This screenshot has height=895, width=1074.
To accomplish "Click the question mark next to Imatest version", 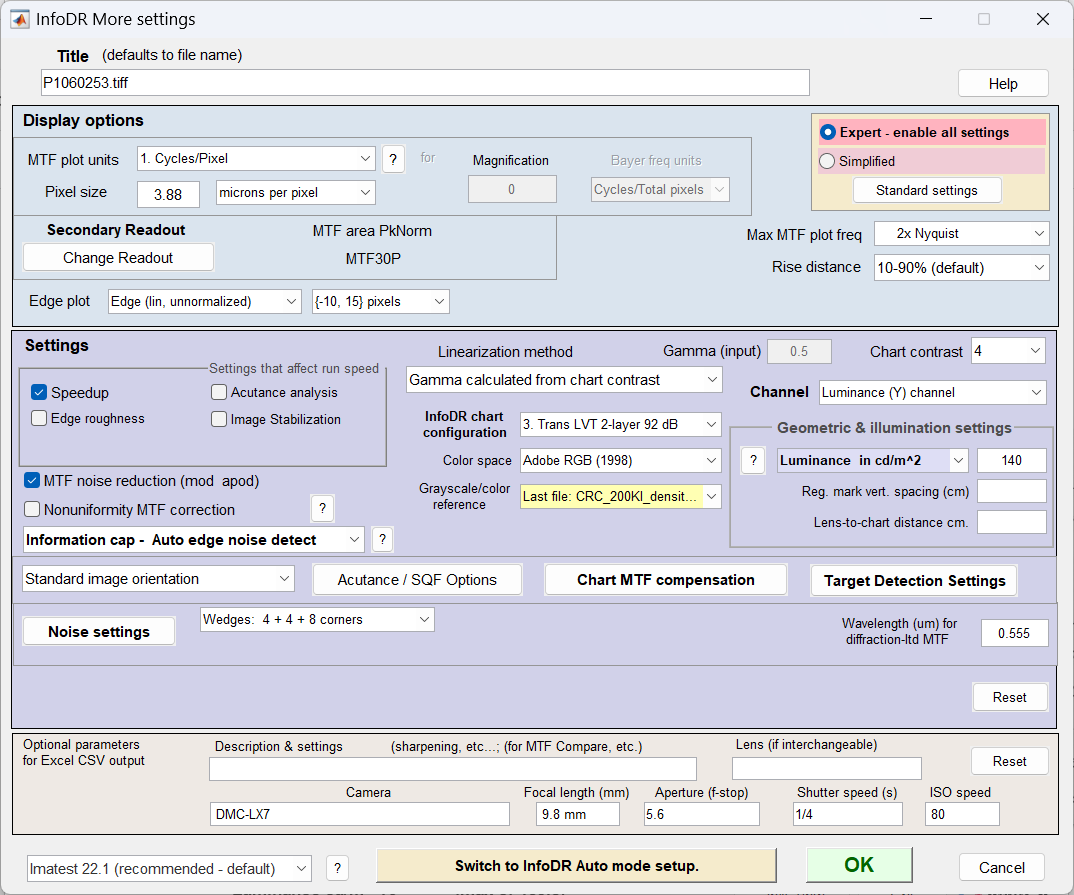I will (x=338, y=868).
